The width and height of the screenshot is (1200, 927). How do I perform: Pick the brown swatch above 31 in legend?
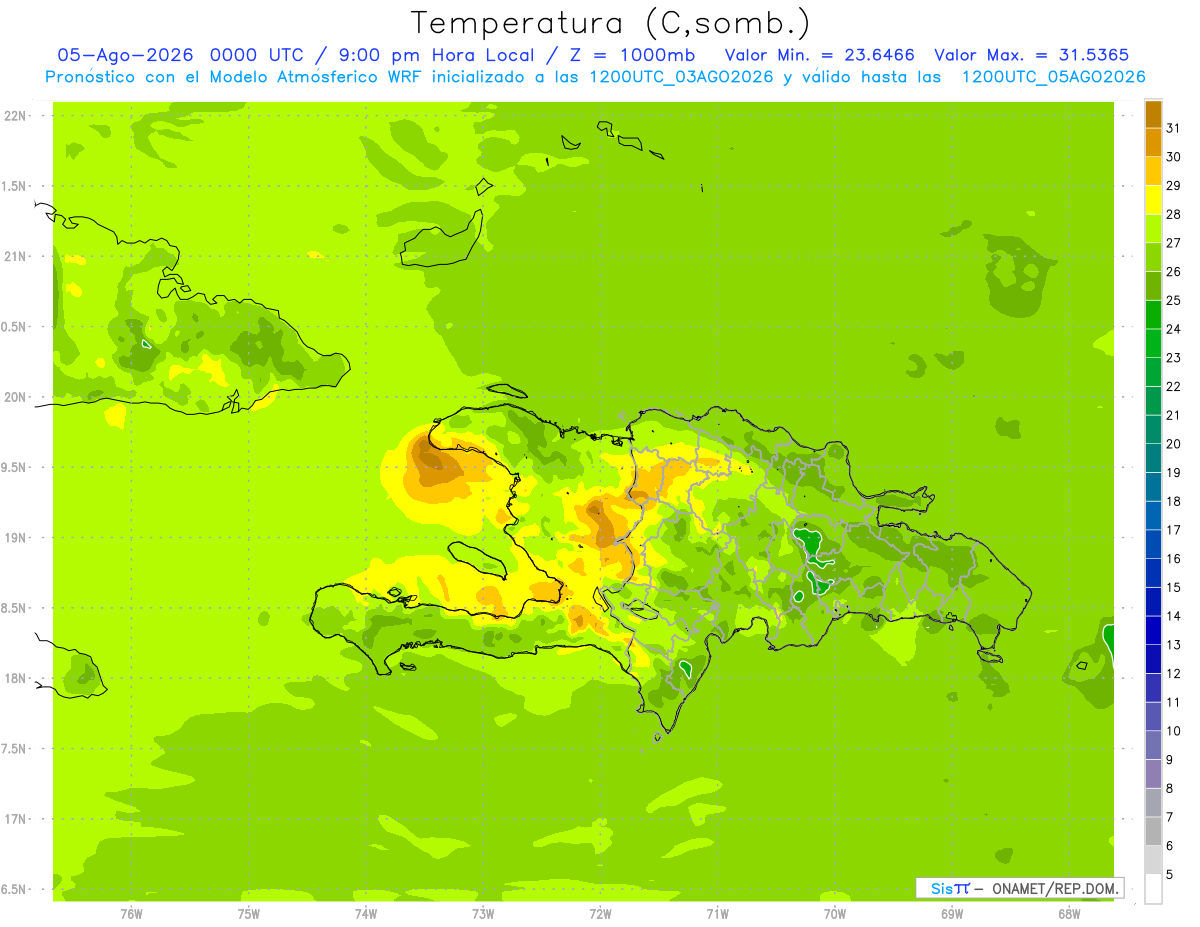(1153, 114)
